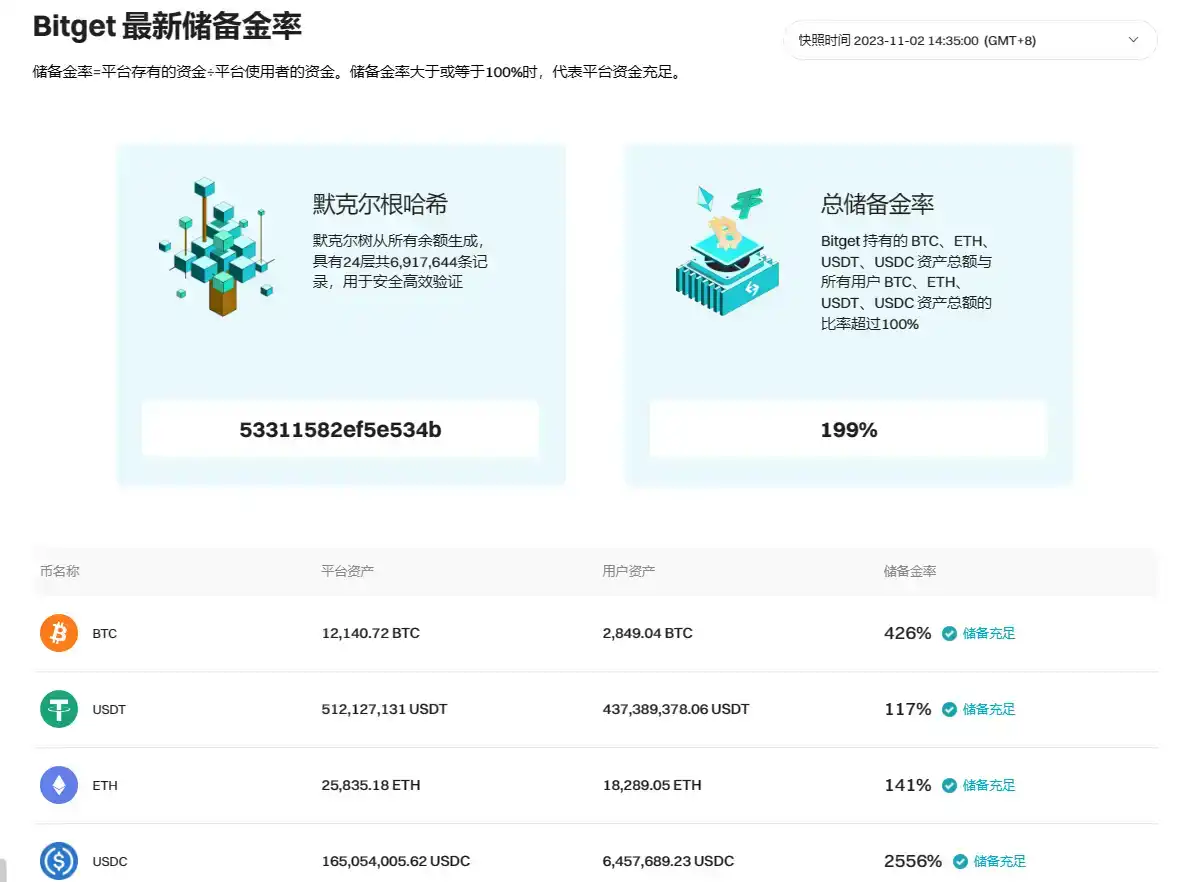Click the checkmark icon beside BTC 426%

949,633
